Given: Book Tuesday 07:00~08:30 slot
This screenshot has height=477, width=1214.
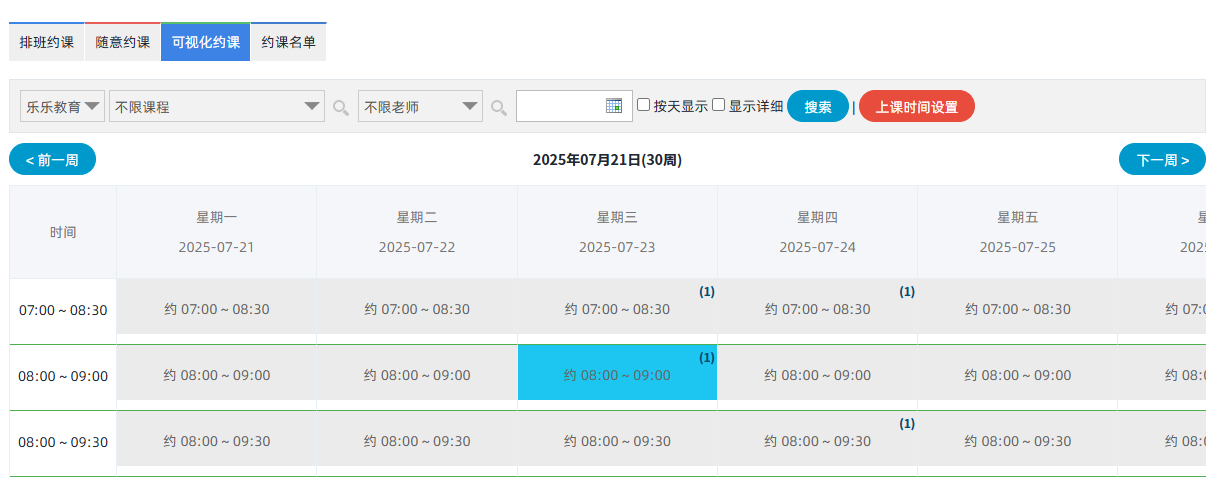Looking at the screenshot, I should pos(417,307).
